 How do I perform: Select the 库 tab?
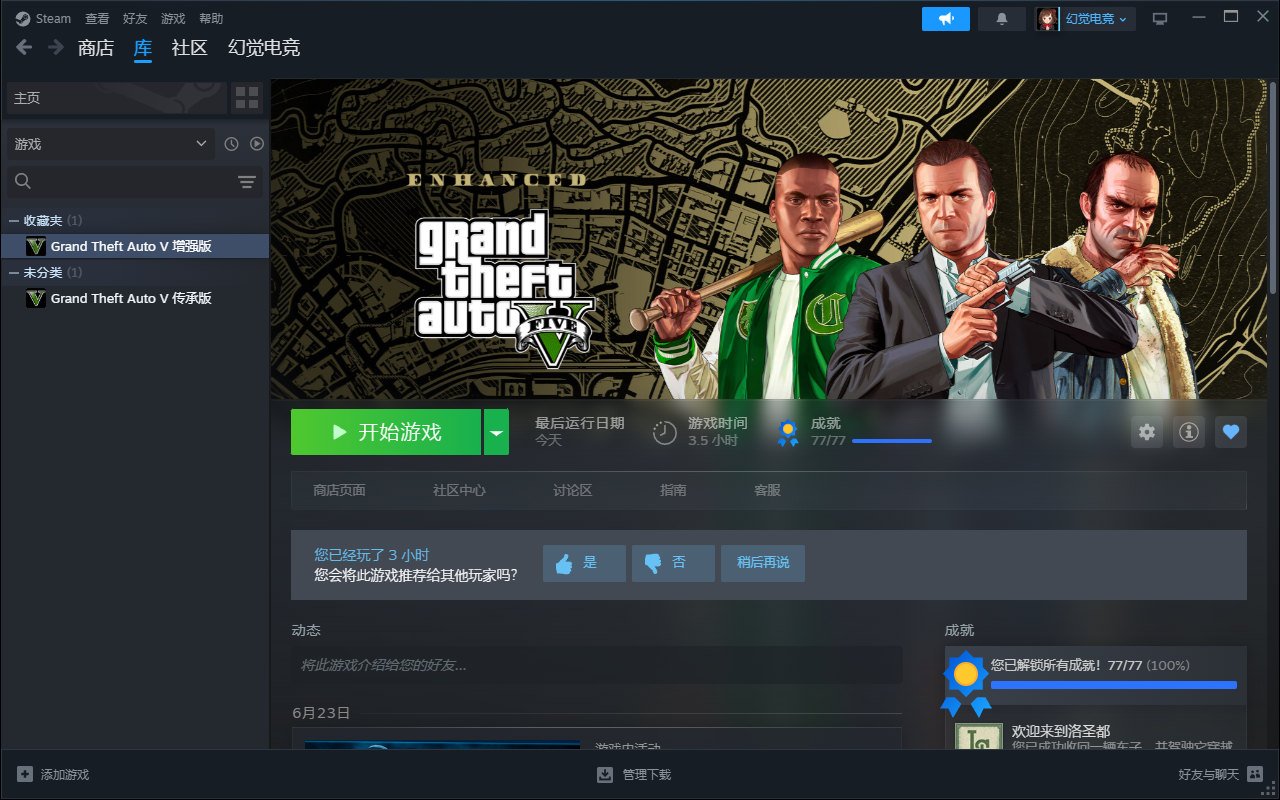[x=143, y=47]
